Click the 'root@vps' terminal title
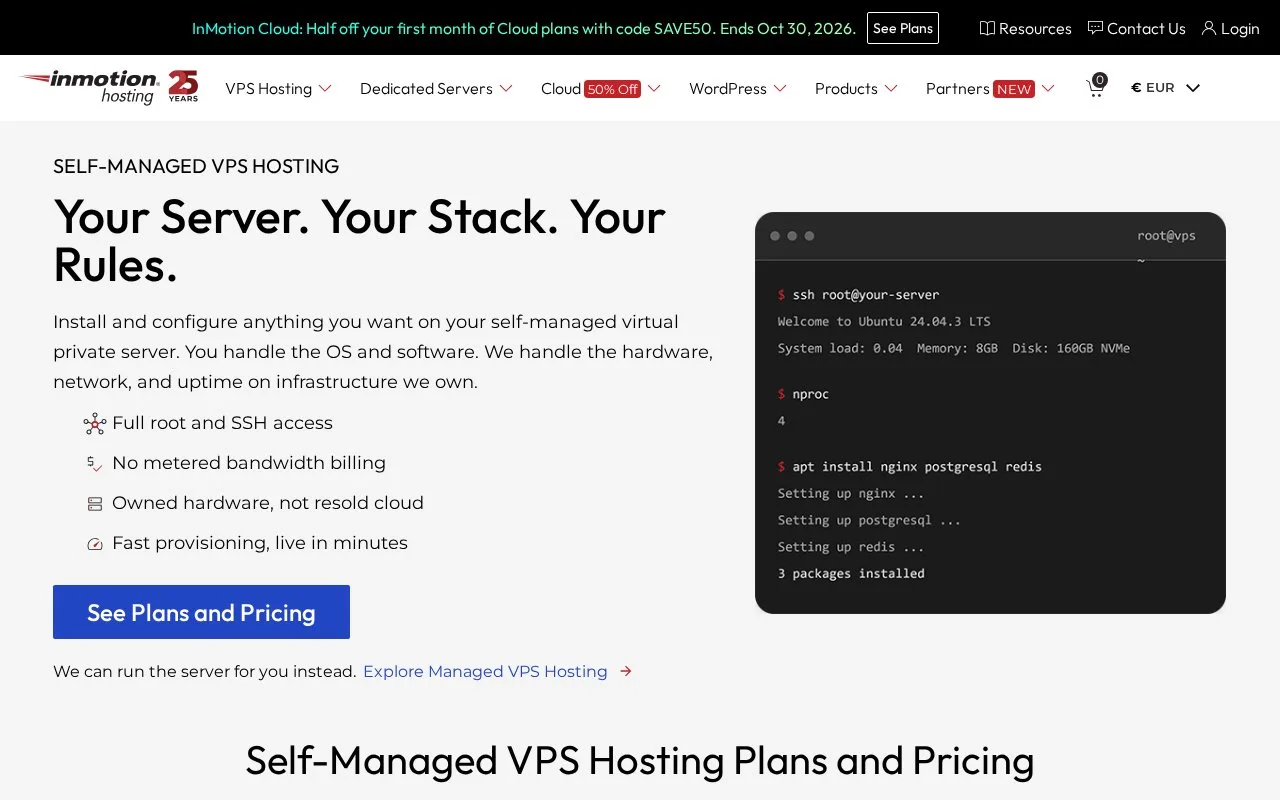Image resolution: width=1280 pixels, height=800 pixels. point(1166,236)
